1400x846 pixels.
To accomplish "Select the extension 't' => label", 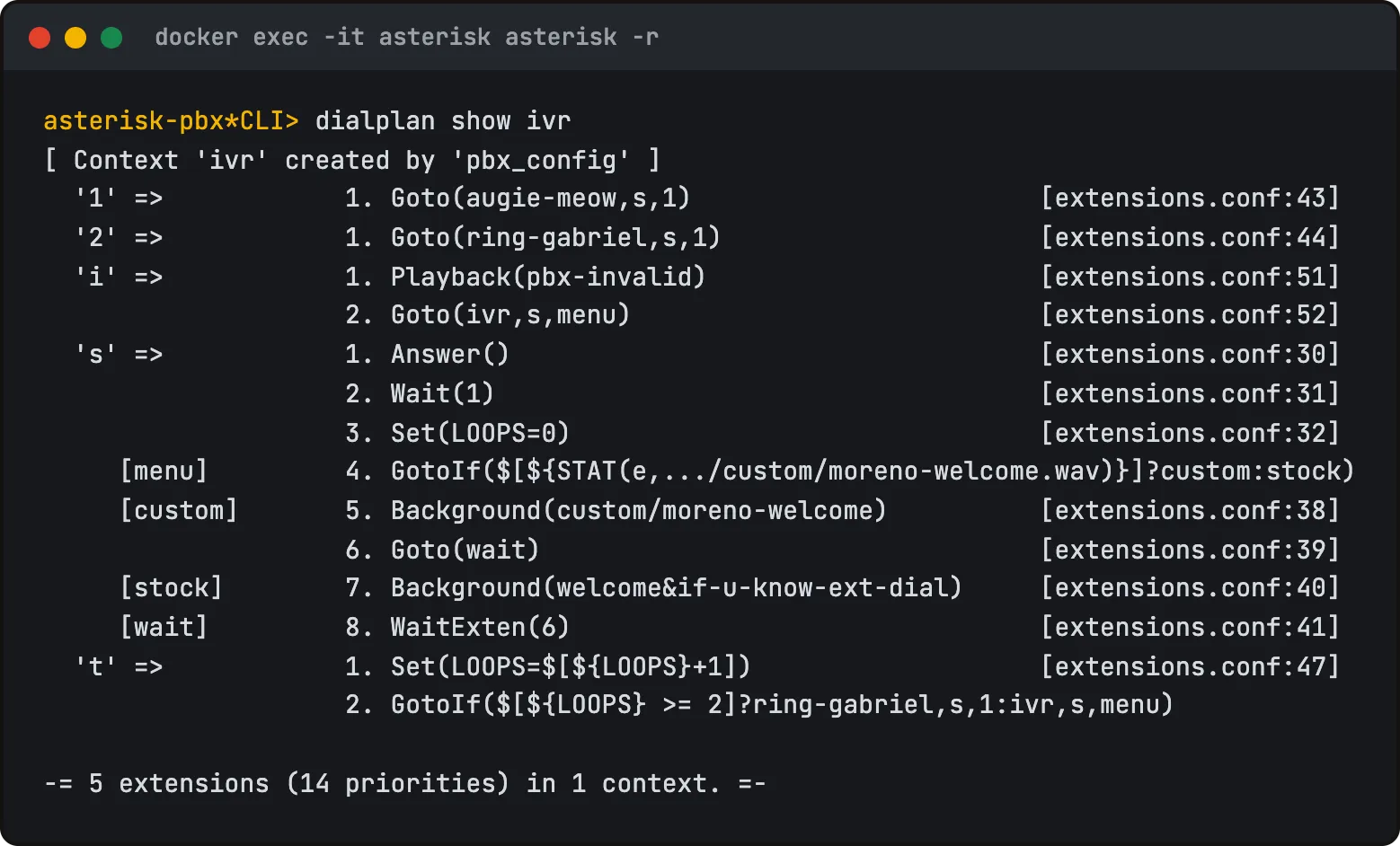I will click(x=119, y=667).
